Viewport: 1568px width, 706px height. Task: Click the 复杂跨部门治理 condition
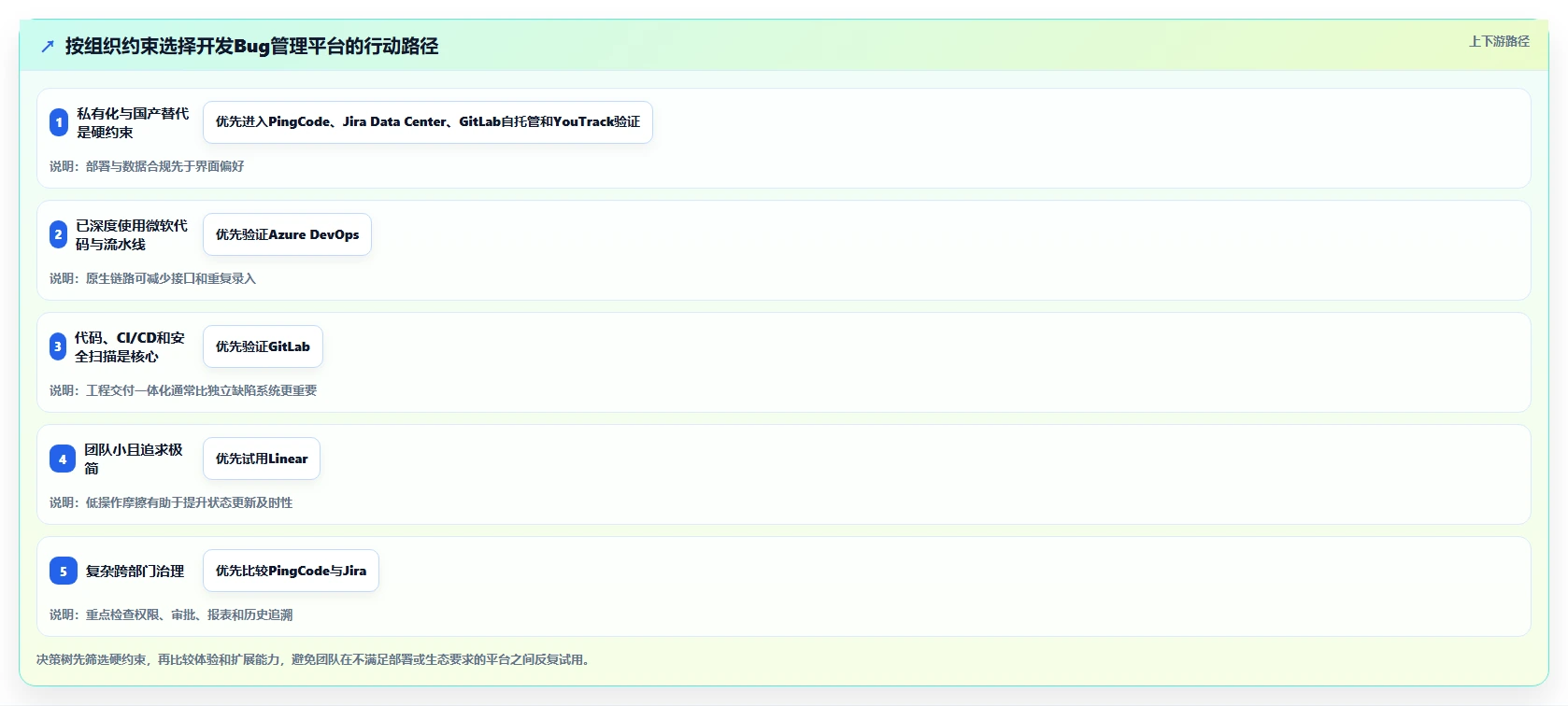(135, 571)
